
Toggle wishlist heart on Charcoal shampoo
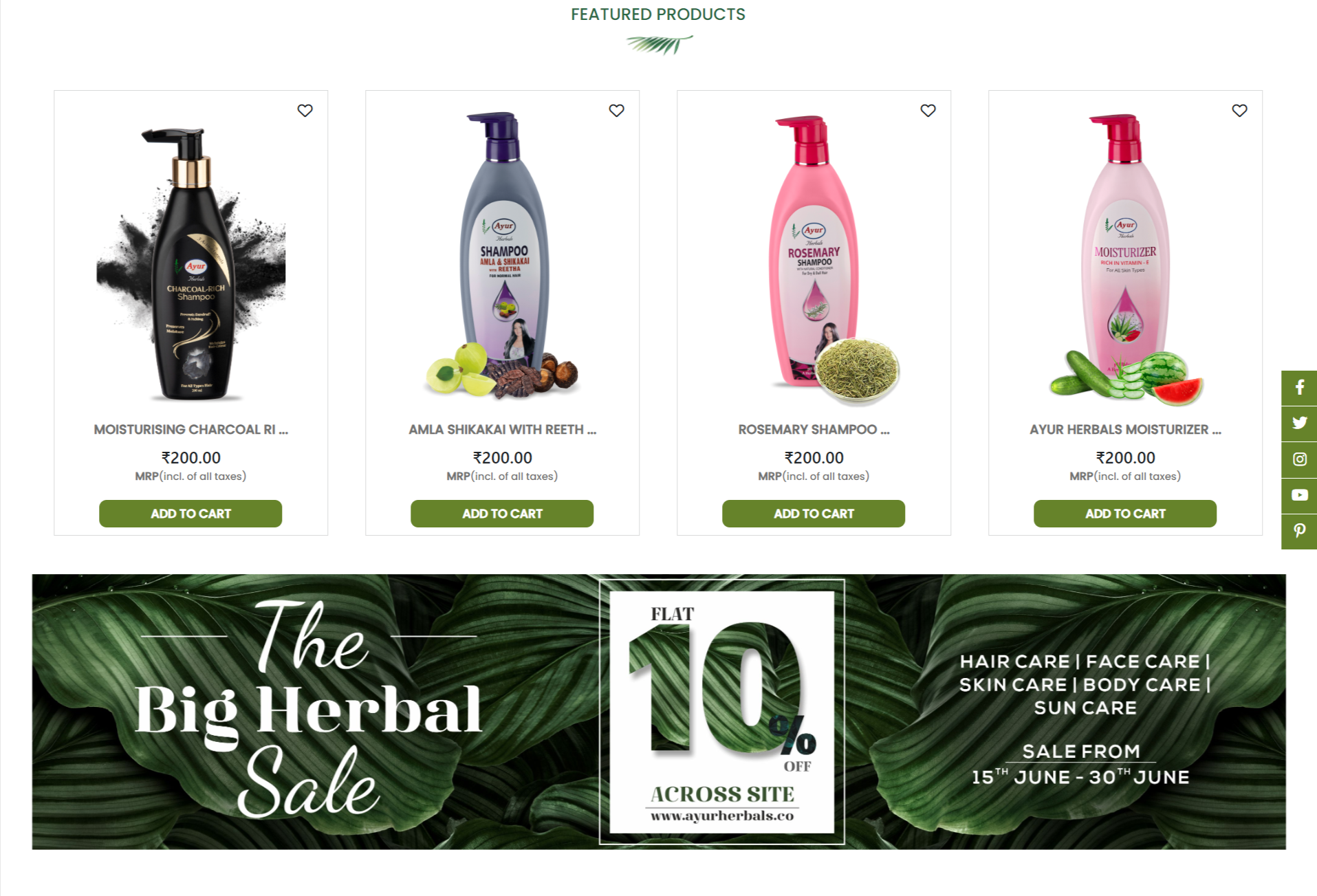tap(305, 111)
